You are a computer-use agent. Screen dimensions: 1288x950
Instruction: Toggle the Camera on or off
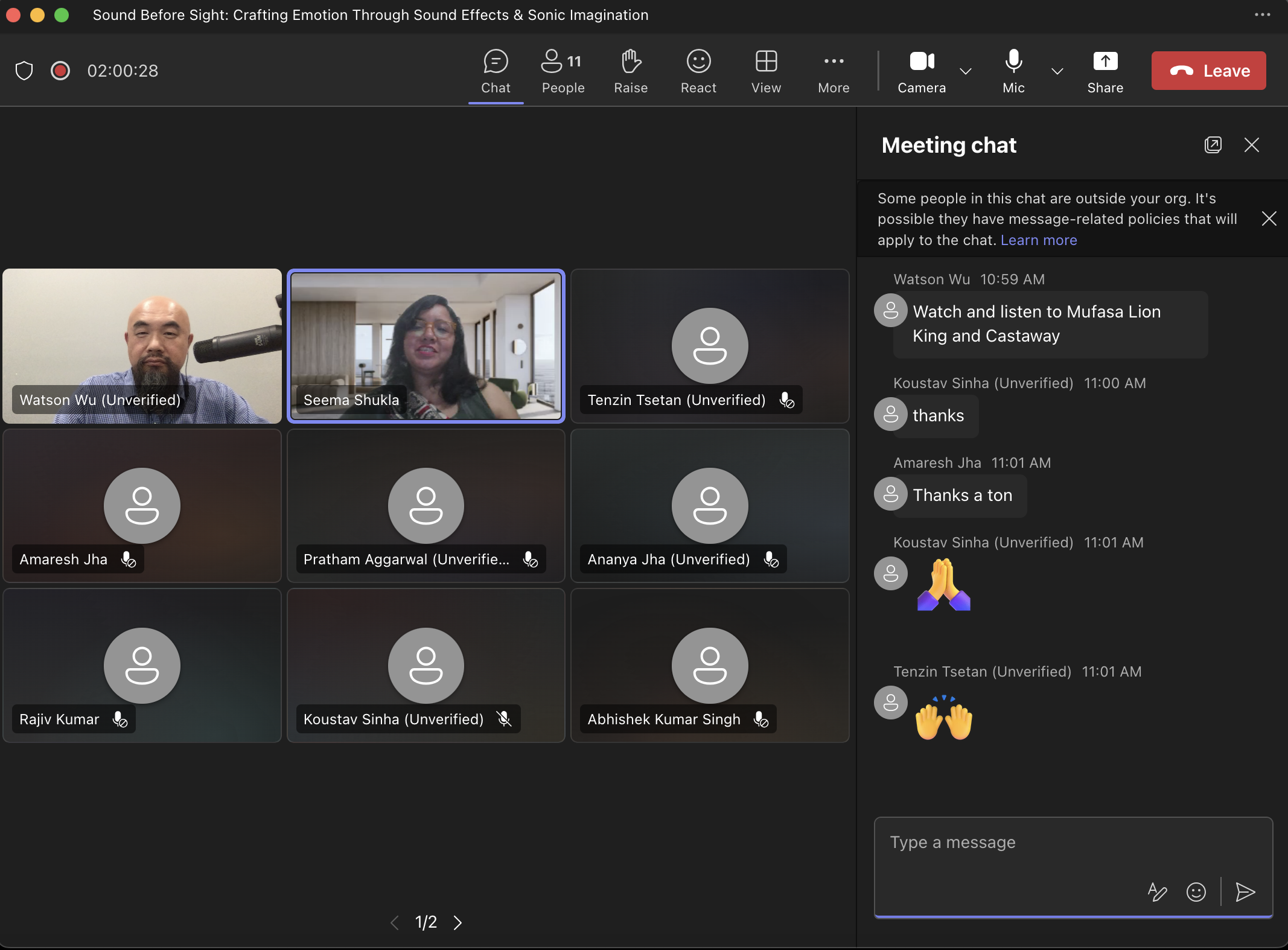[922, 71]
